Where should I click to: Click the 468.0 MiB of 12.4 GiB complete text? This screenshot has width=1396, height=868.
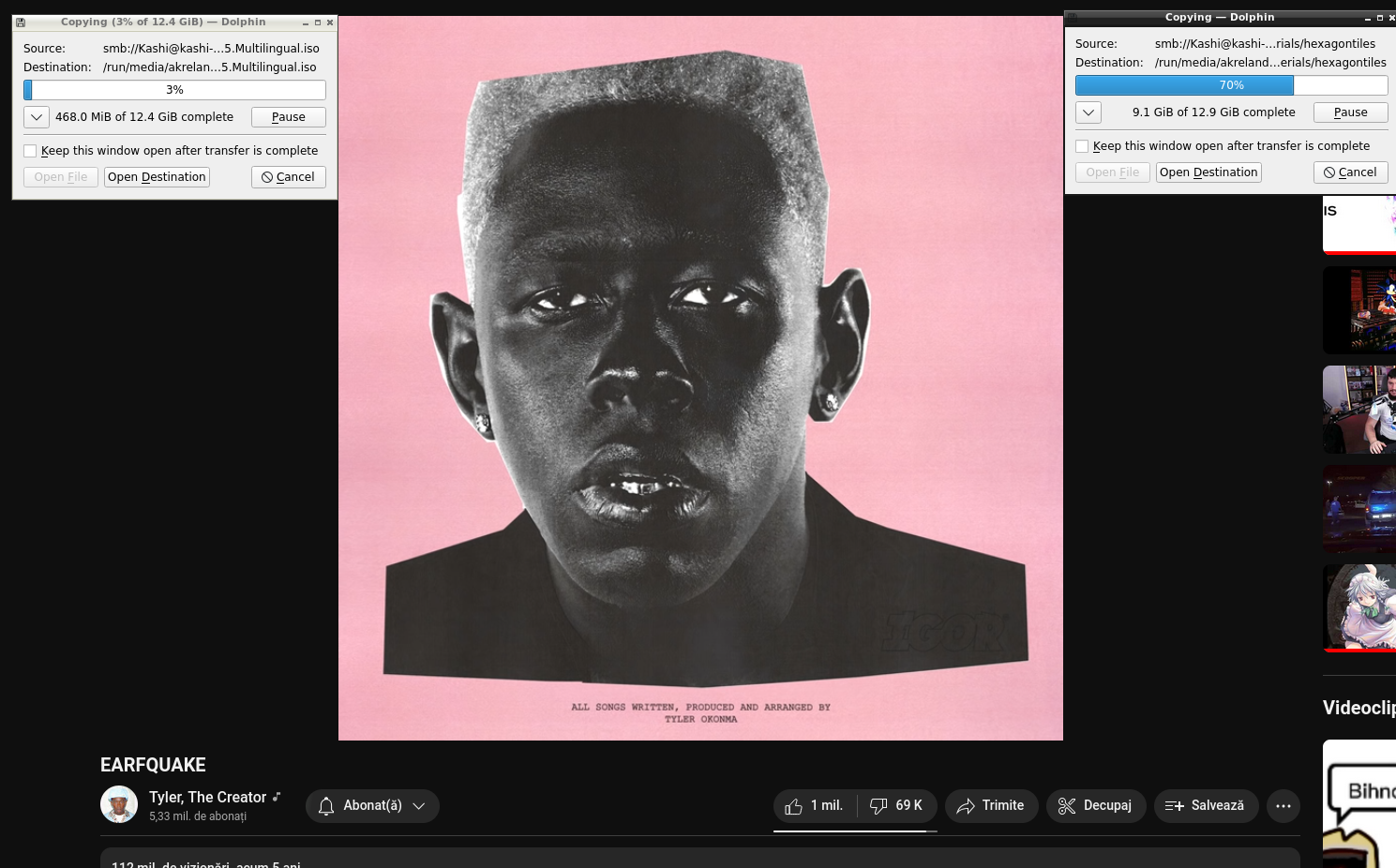[x=144, y=117]
